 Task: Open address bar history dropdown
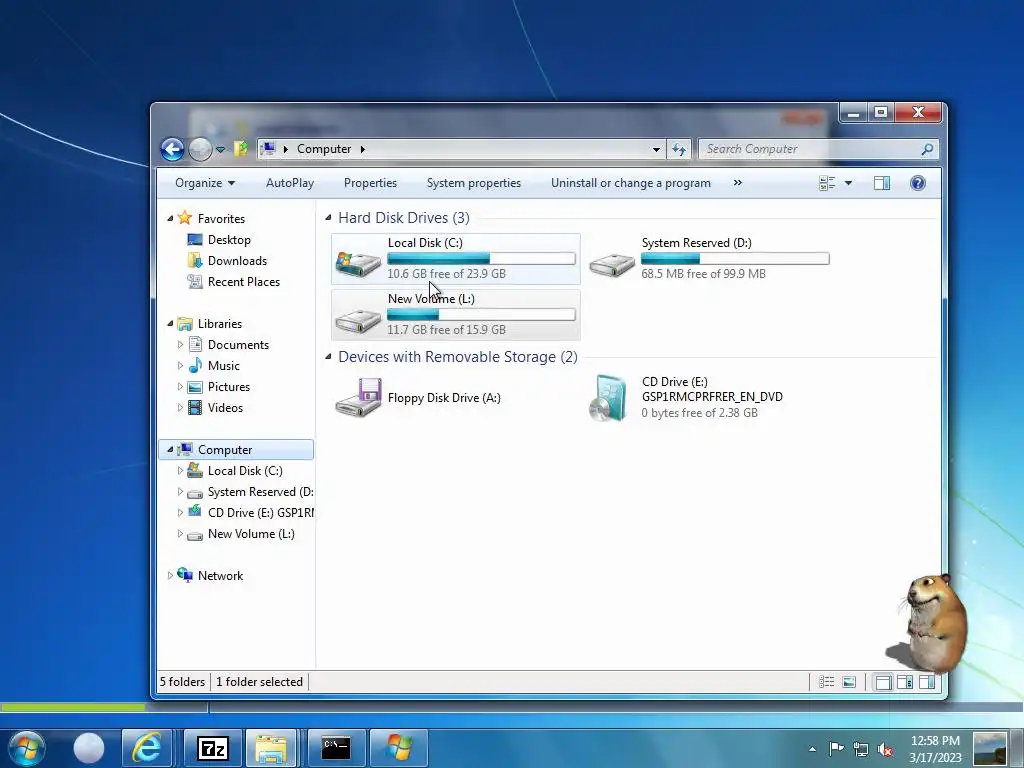(x=656, y=150)
